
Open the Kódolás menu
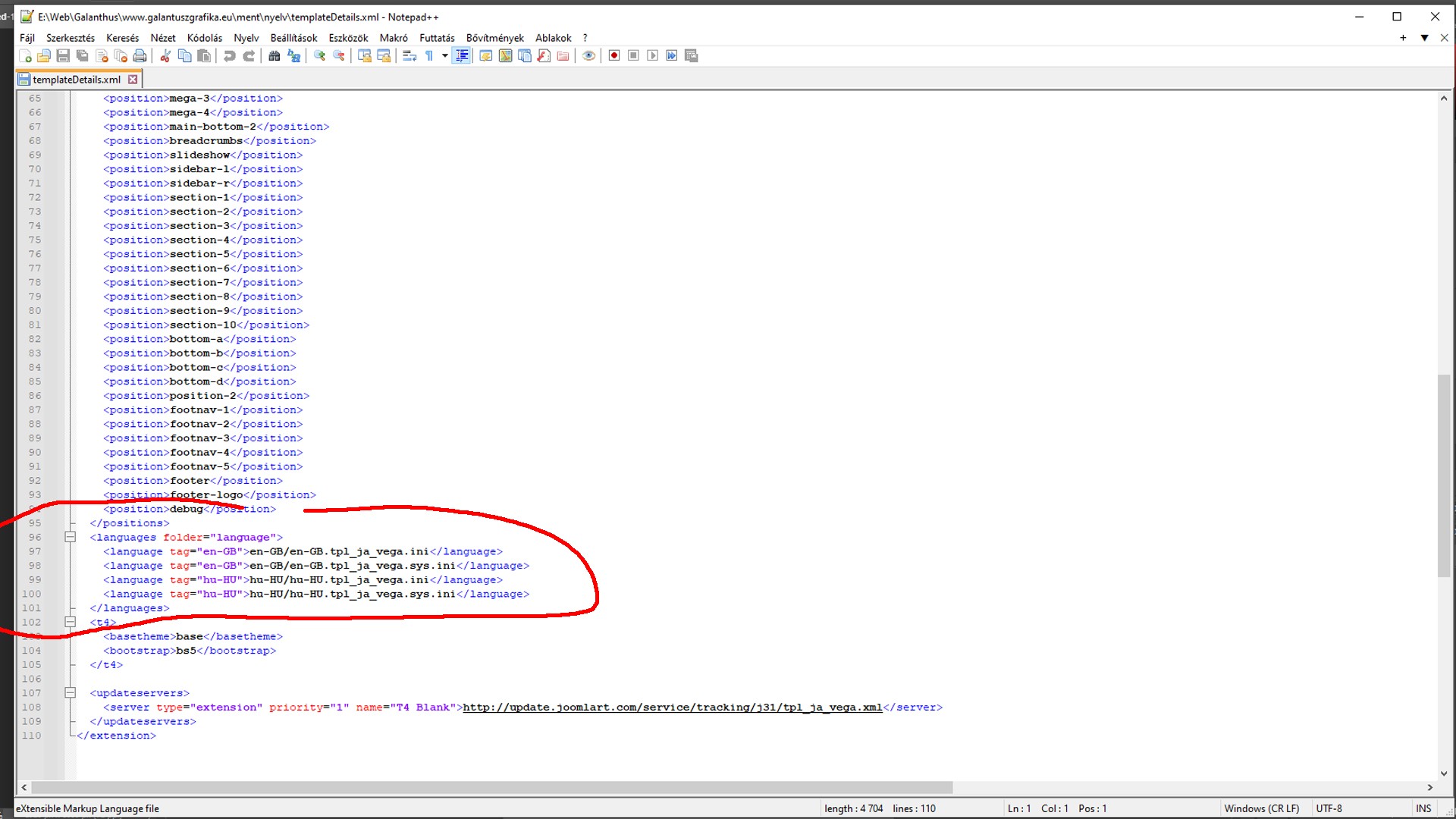tap(205, 38)
